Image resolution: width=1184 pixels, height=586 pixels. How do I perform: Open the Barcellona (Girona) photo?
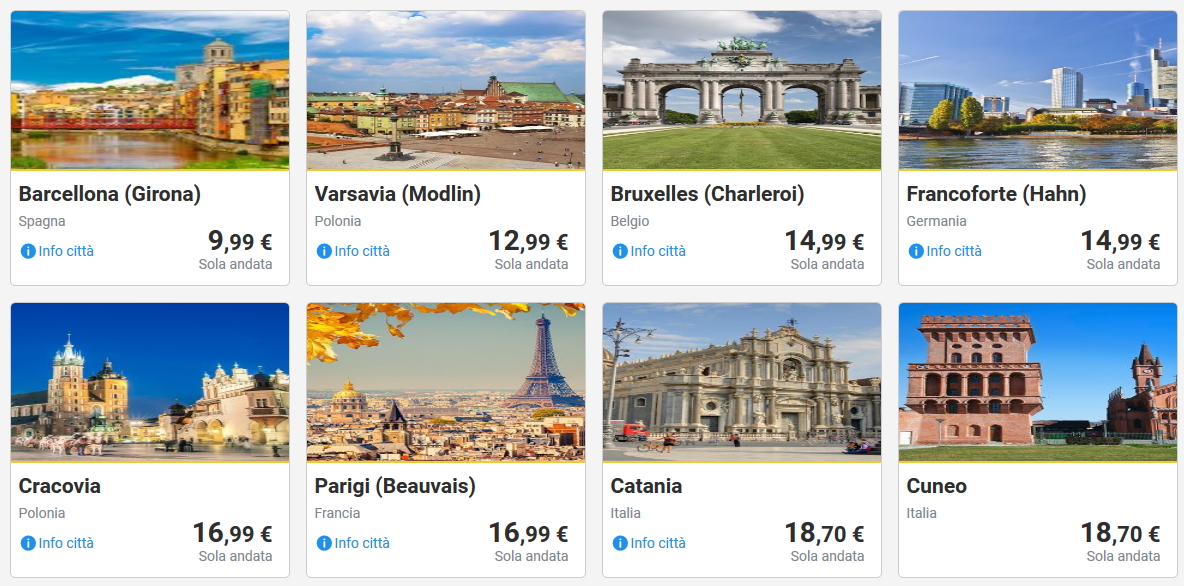[150, 90]
